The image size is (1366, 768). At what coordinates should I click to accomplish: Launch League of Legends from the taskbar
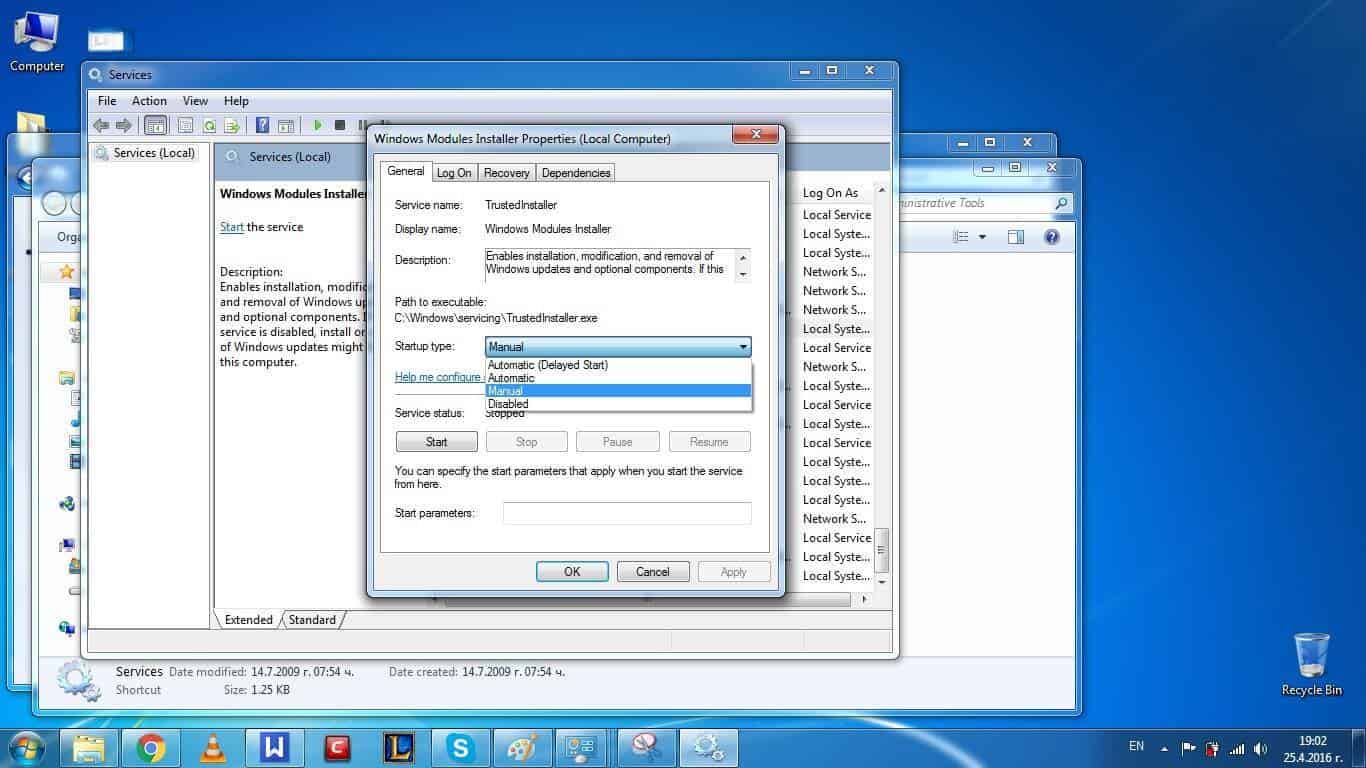pyautogui.click(x=398, y=747)
